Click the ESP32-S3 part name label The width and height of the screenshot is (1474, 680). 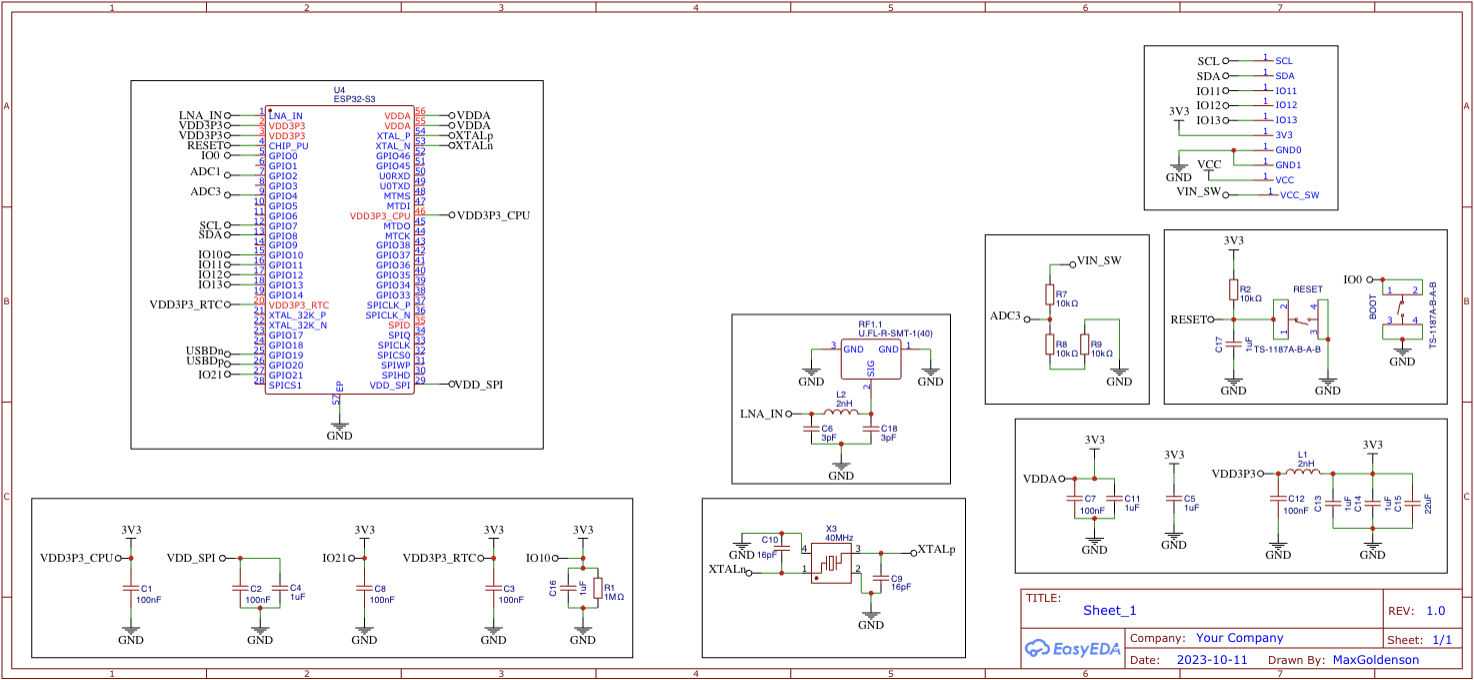(355, 99)
